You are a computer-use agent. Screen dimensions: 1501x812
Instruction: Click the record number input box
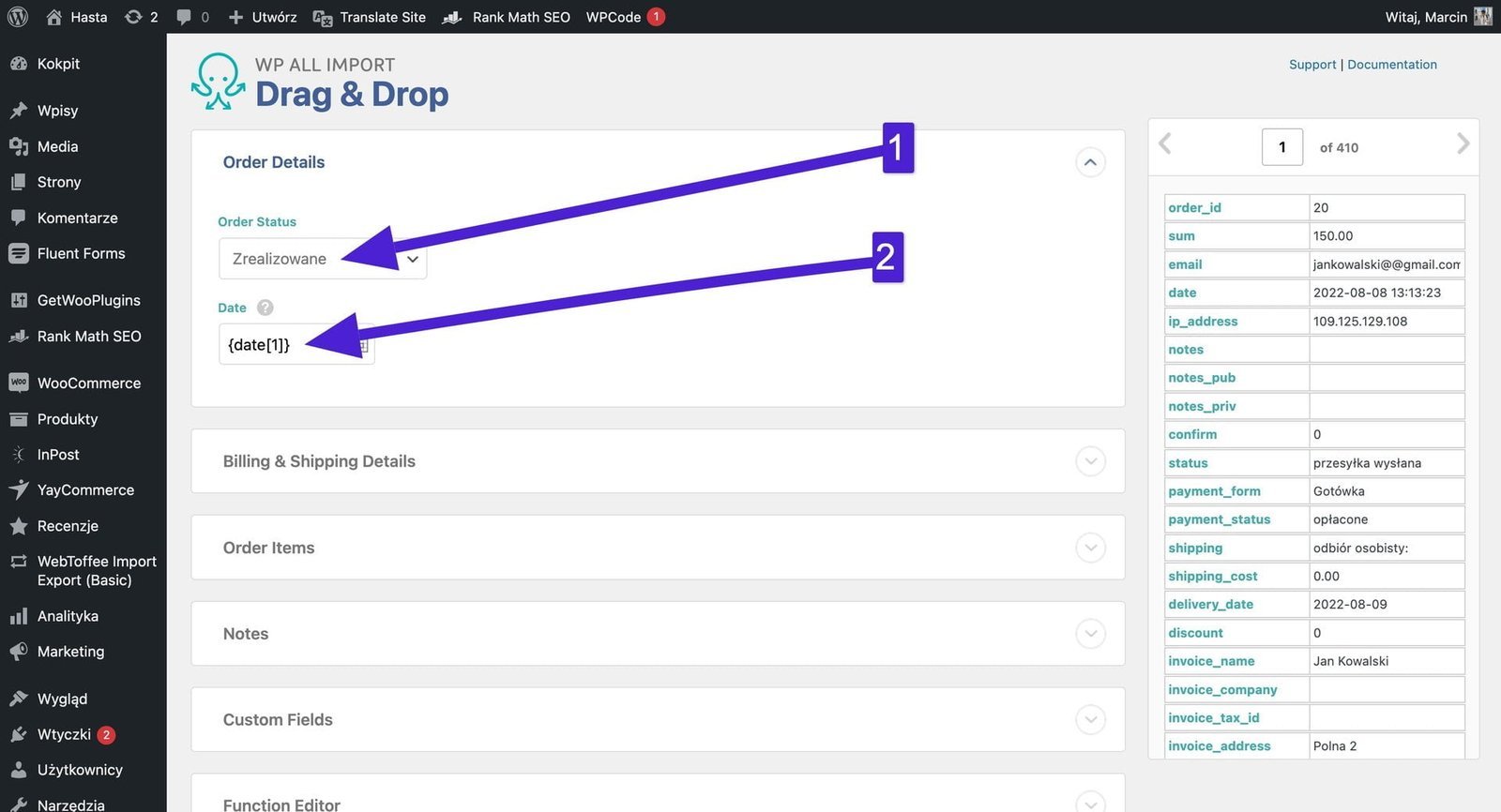(1281, 147)
